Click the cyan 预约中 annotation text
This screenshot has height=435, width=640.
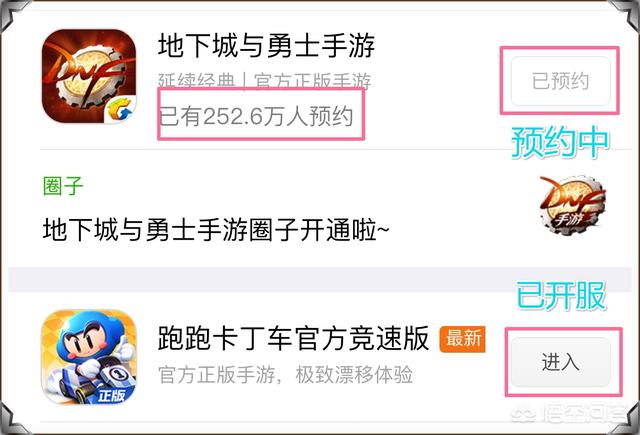pos(560,142)
